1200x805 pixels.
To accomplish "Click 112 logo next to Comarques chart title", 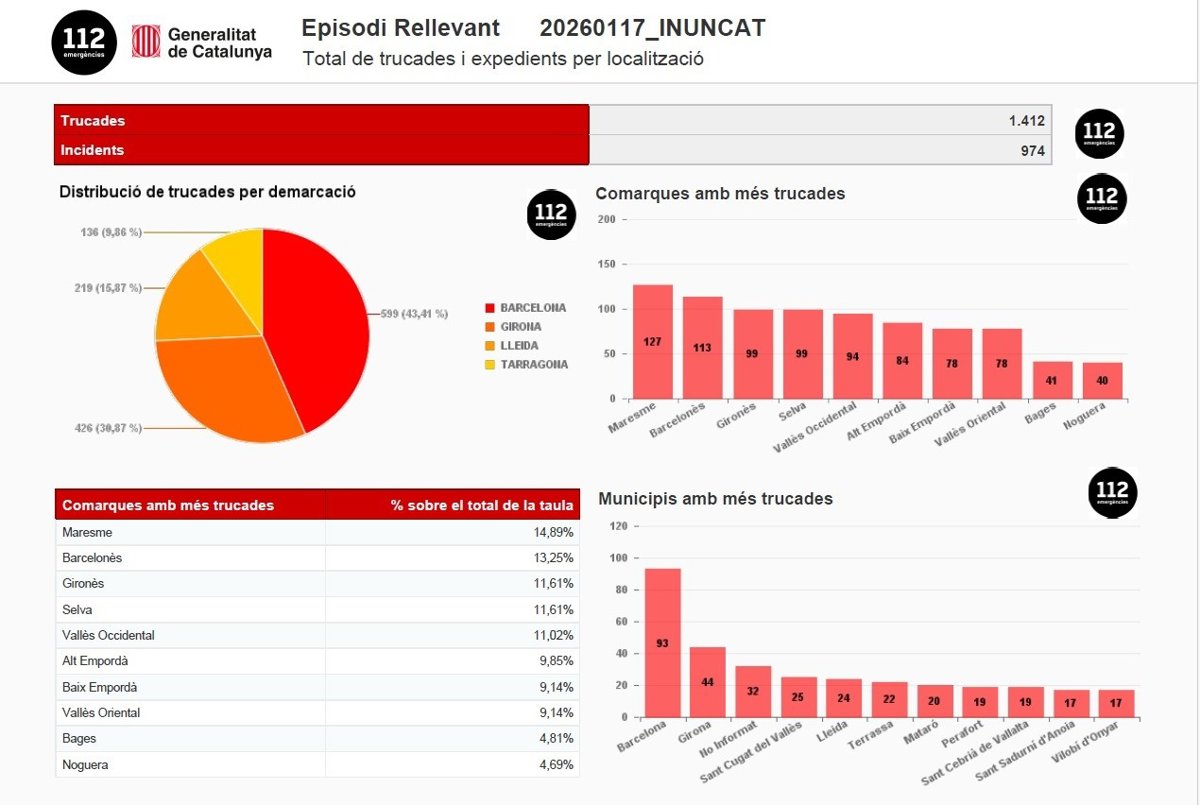I will (x=1101, y=197).
